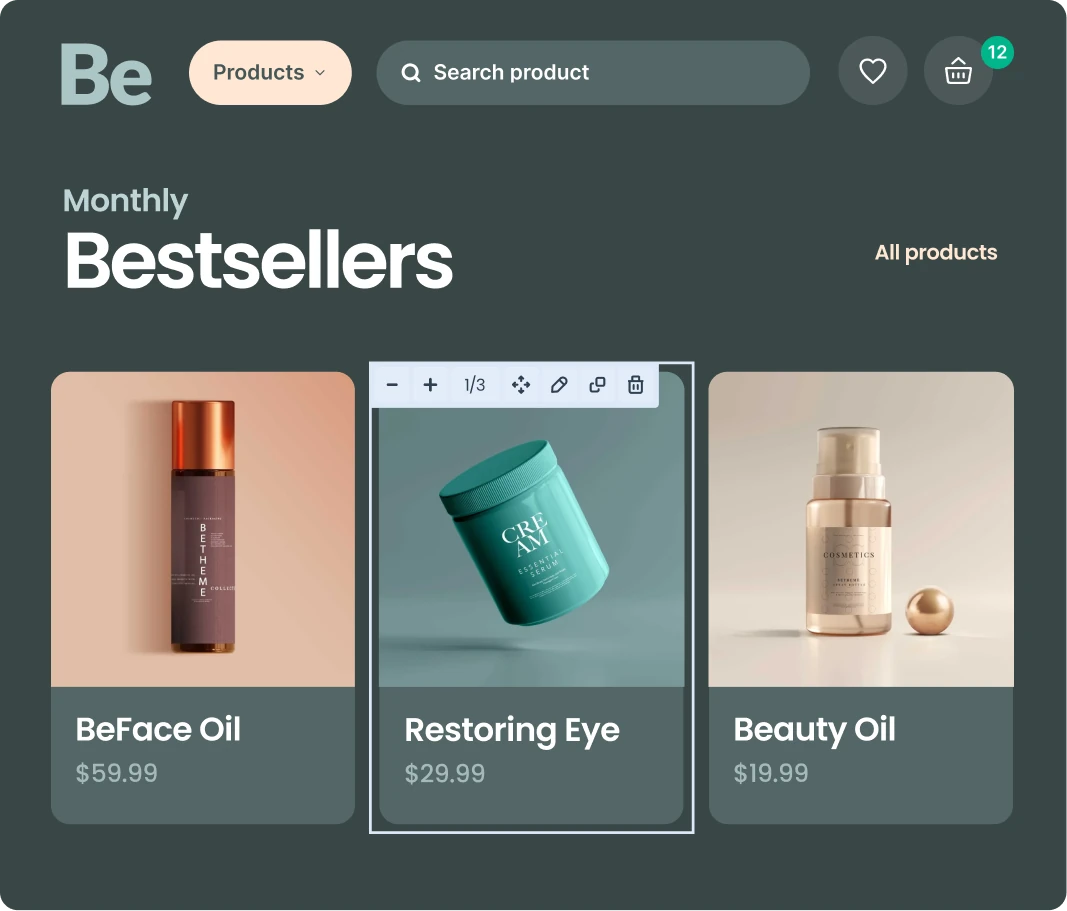Click the trash delete icon

pyautogui.click(x=635, y=385)
